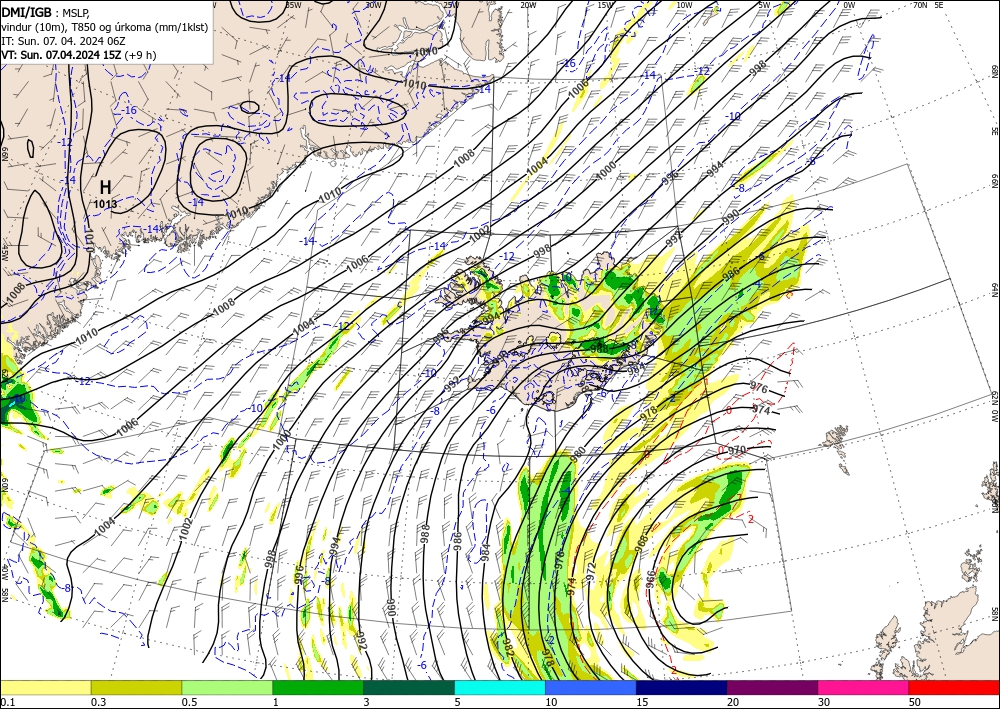Image resolution: width=1000 pixels, height=709 pixels.
Task: Click the yellow 0.1 mm legend swatch
Action: point(45,687)
